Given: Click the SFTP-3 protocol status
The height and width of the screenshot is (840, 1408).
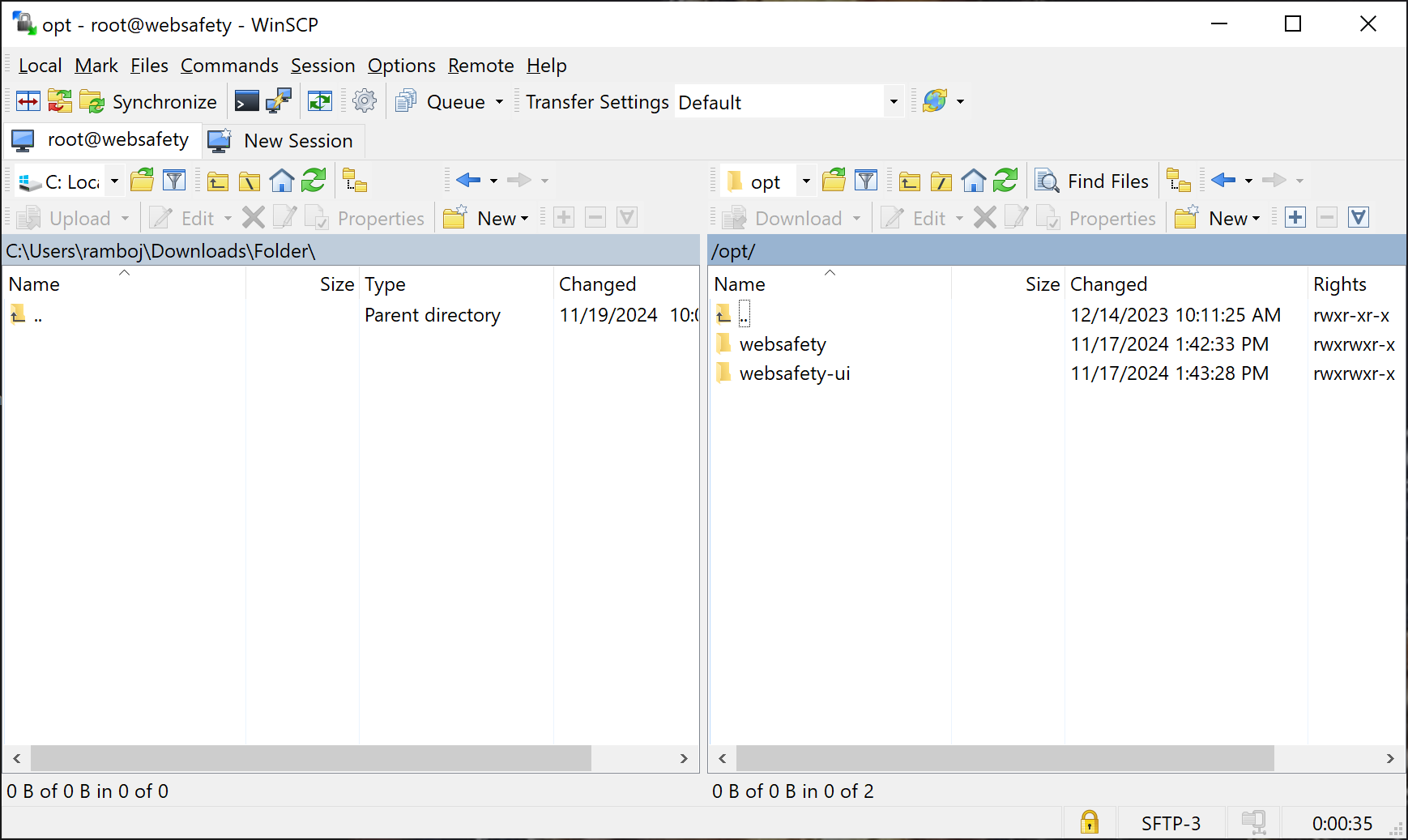Looking at the screenshot, I should (1171, 823).
